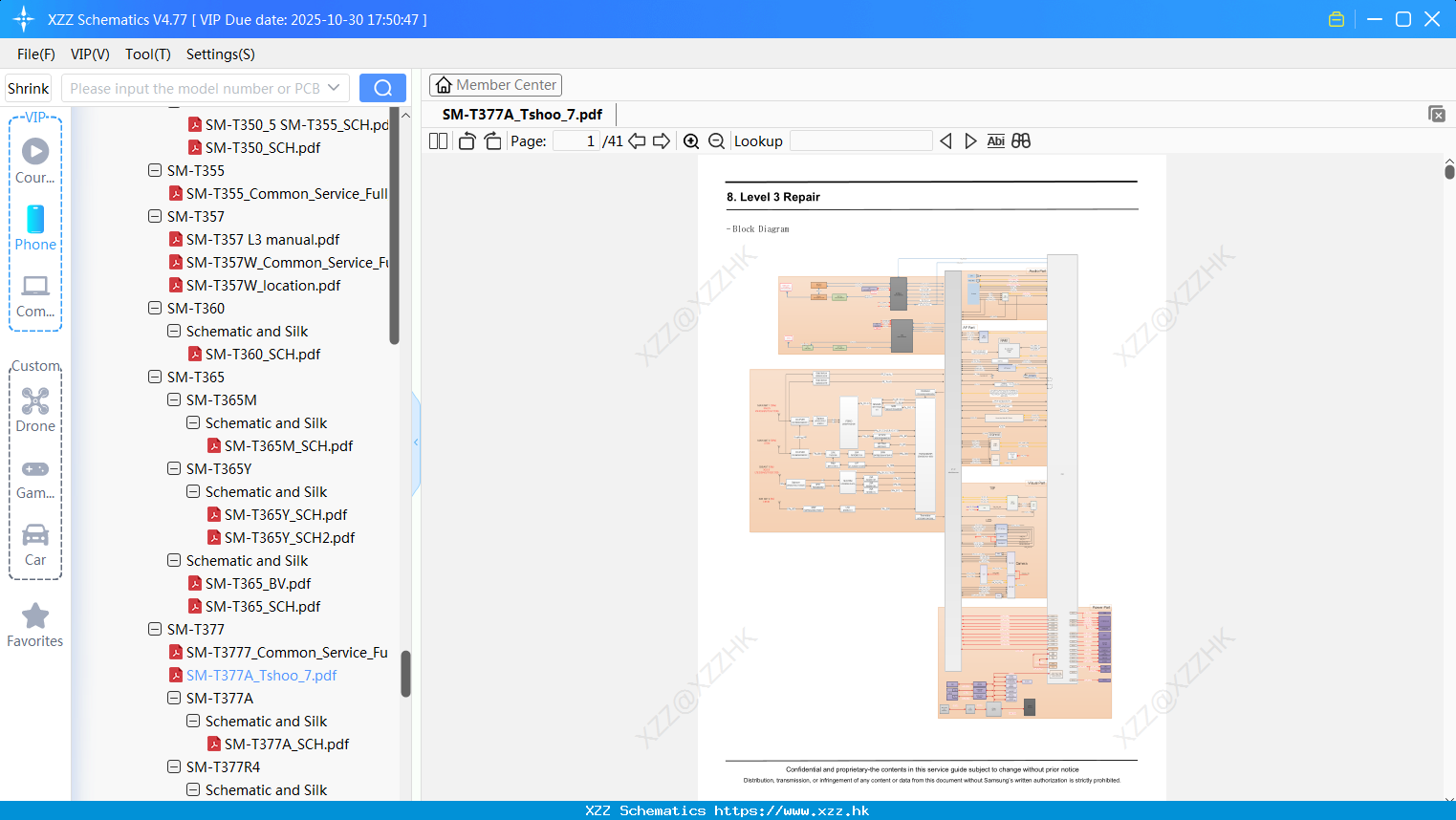
Task: Open SM-T357 L3 manual.pdf
Action: pos(263,240)
